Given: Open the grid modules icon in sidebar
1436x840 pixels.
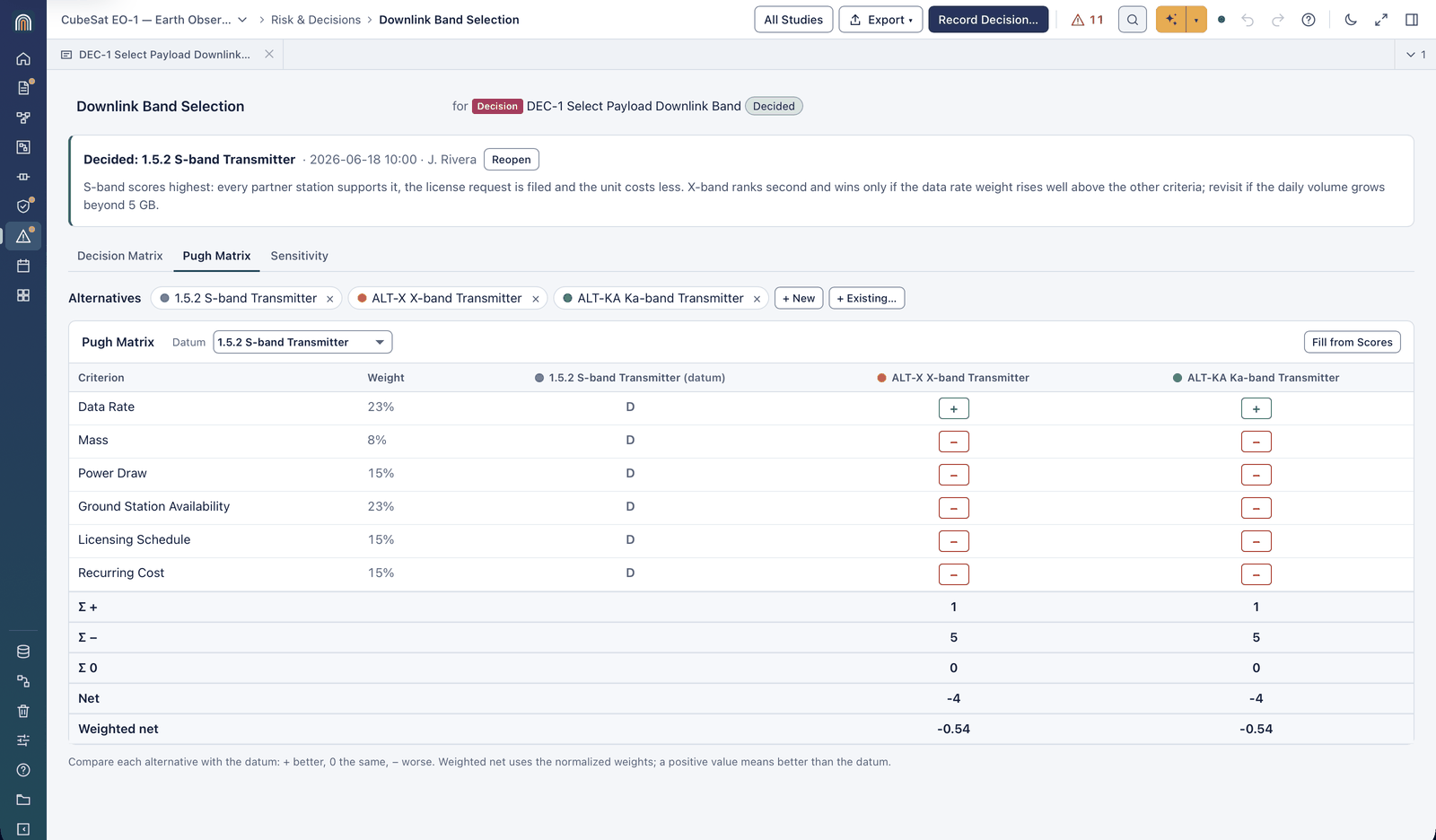Looking at the screenshot, I should [x=23, y=295].
